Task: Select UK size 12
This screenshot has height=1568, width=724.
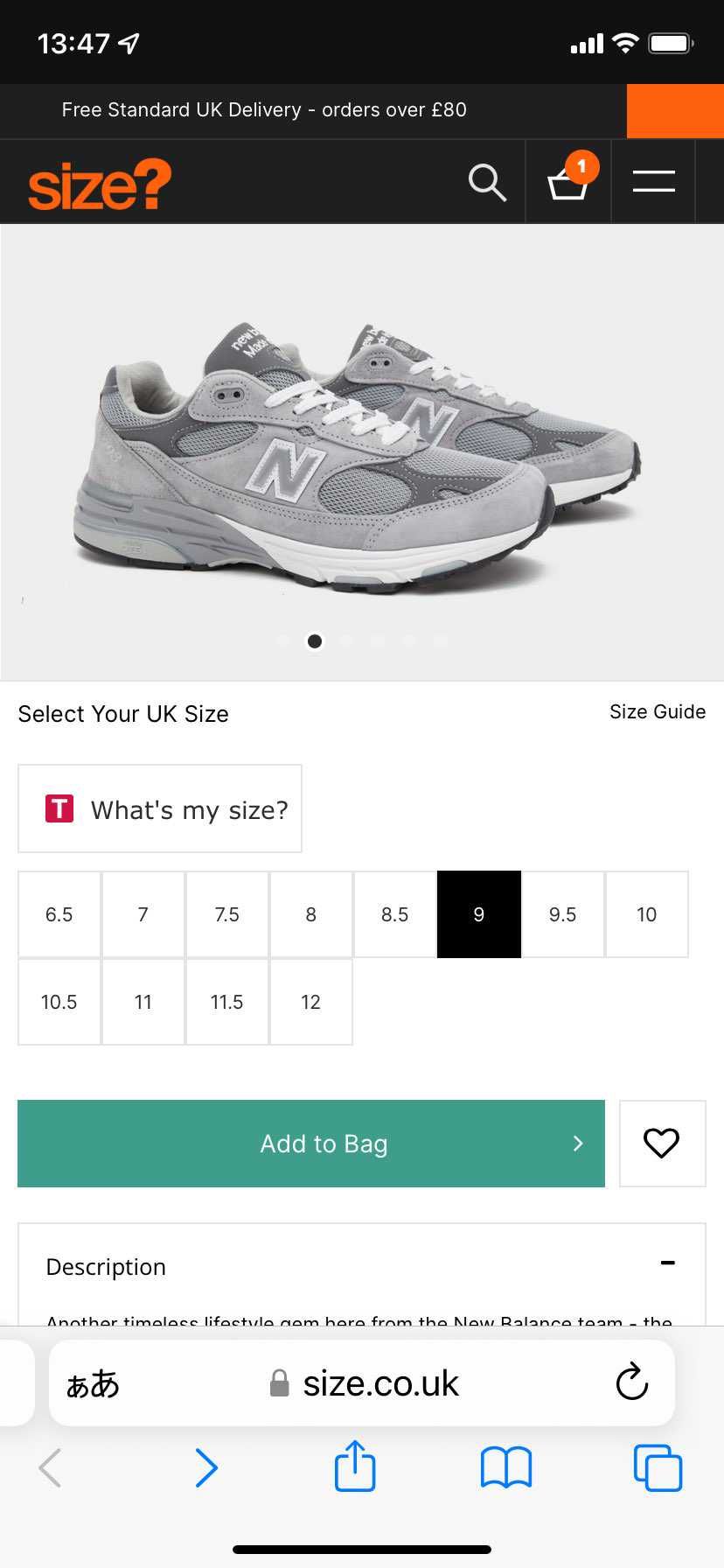Action: [x=310, y=1002]
